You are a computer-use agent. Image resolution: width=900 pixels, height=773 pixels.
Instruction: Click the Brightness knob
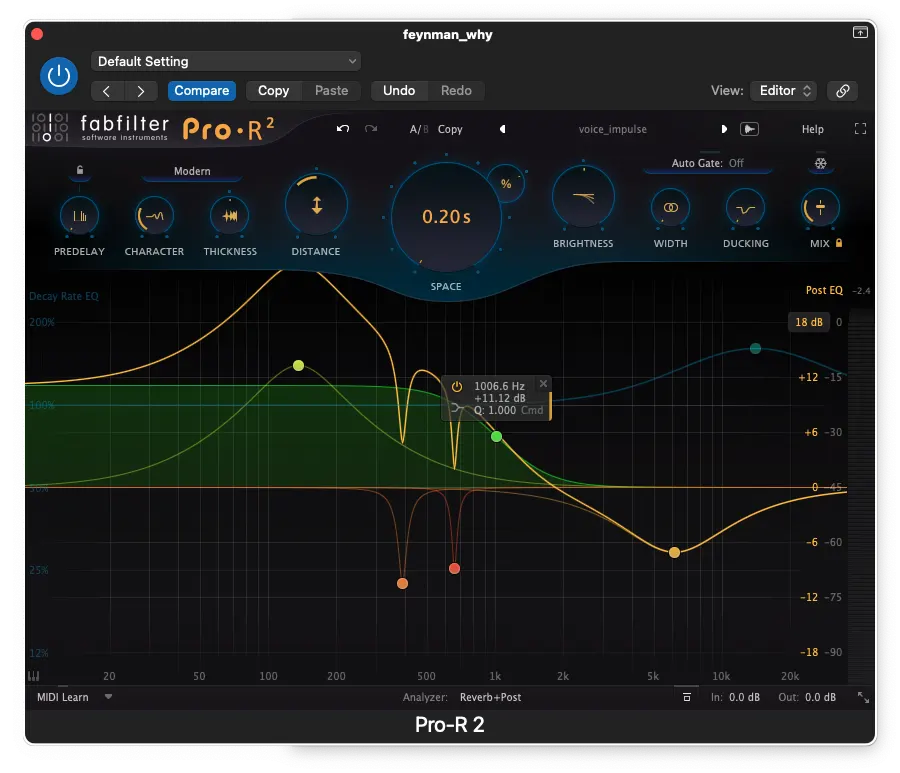(583, 197)
